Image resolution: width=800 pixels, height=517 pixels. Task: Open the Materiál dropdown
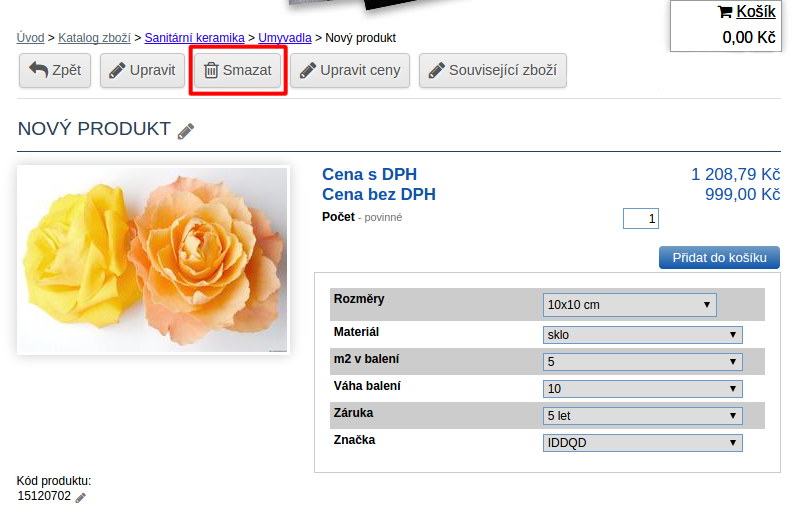(x=642, y=335)
